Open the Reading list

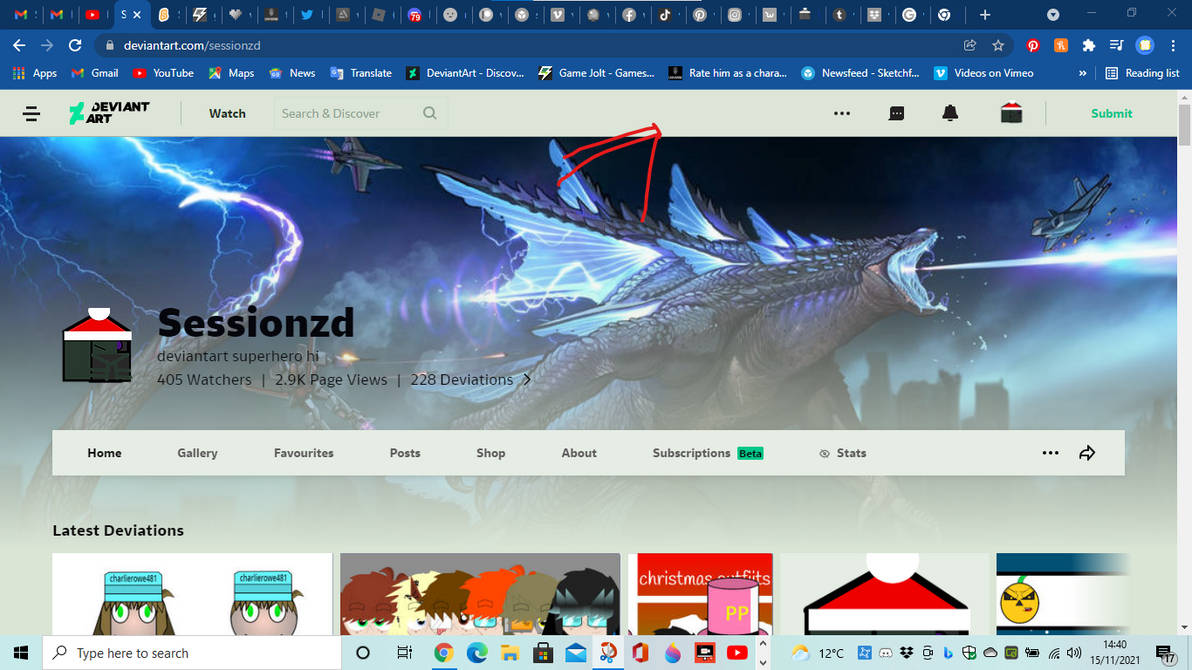1143,73
